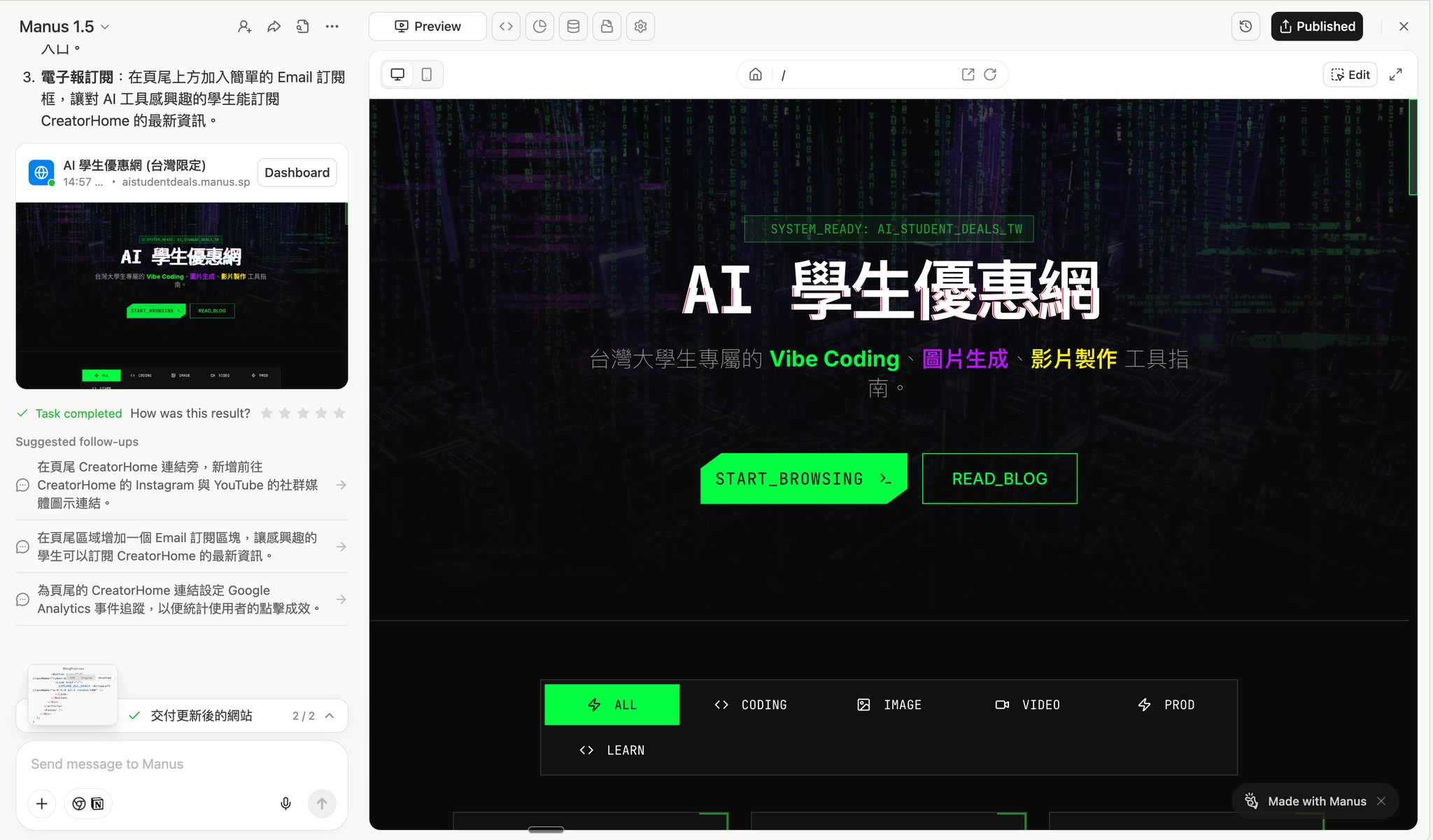Click the Dashboard button
This screenshot has height=840, width=1433.
point(297,173)
